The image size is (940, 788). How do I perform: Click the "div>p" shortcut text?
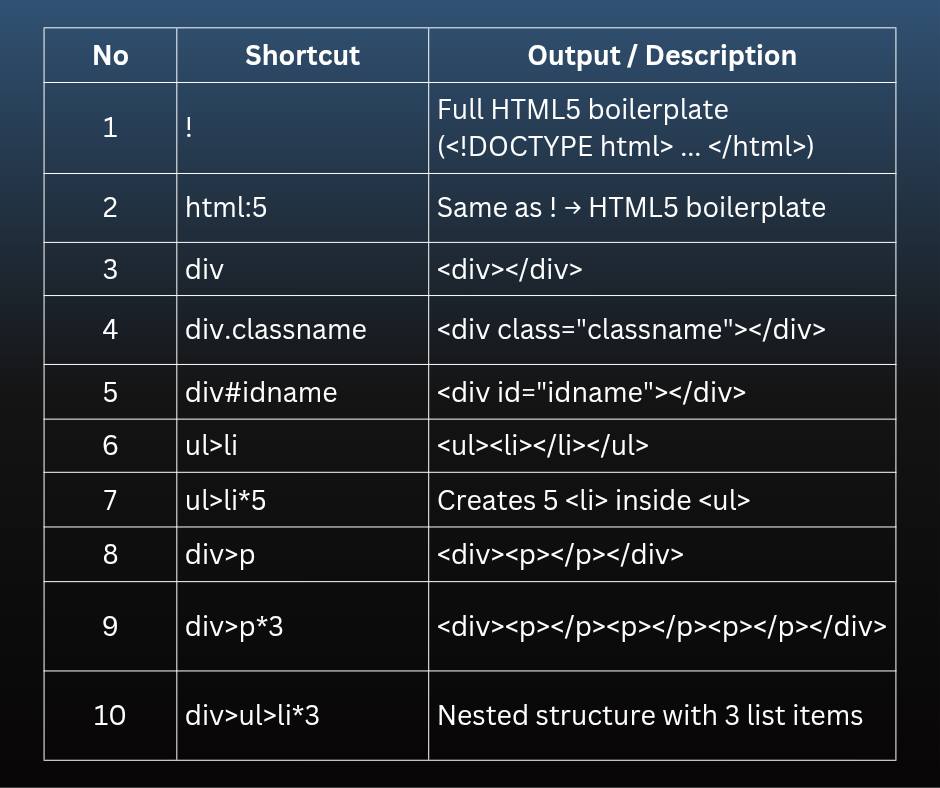(220, 555)
